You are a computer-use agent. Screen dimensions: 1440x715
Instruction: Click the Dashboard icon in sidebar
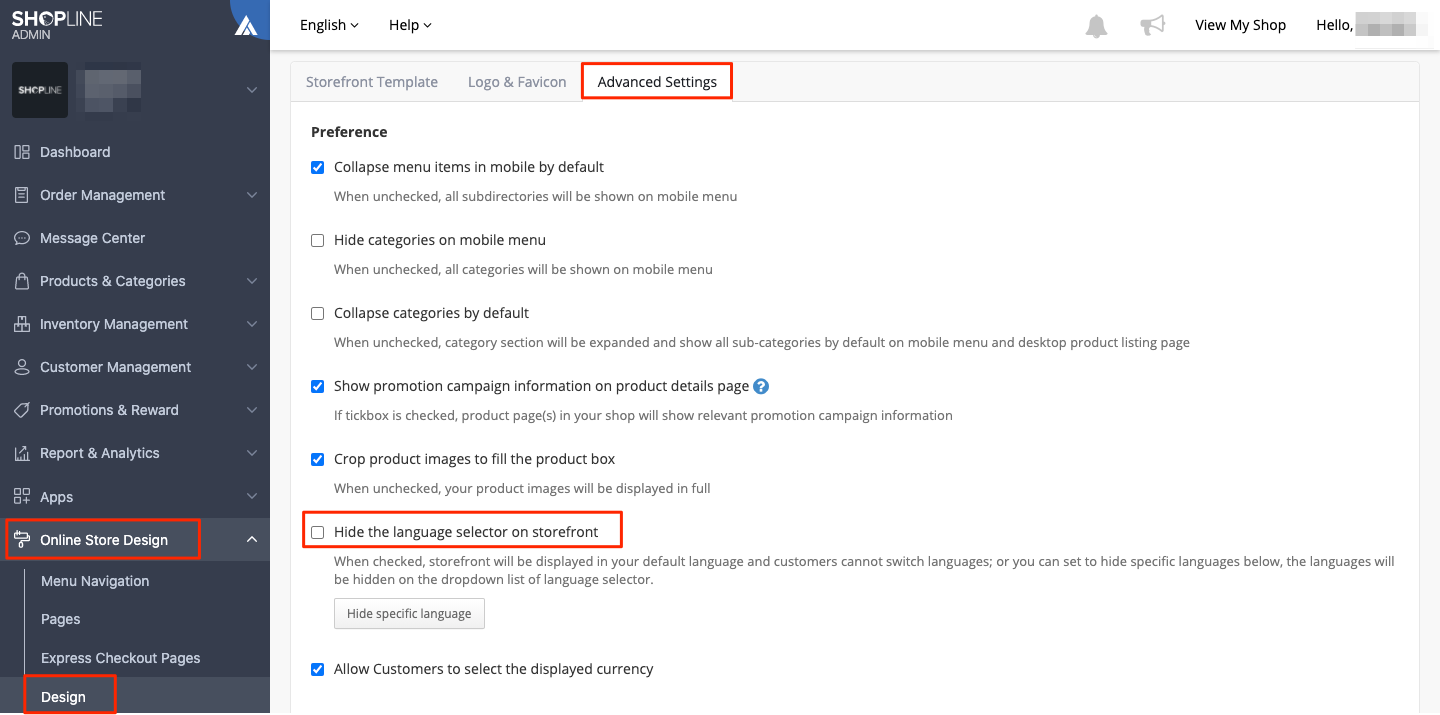tap(22, 152)
